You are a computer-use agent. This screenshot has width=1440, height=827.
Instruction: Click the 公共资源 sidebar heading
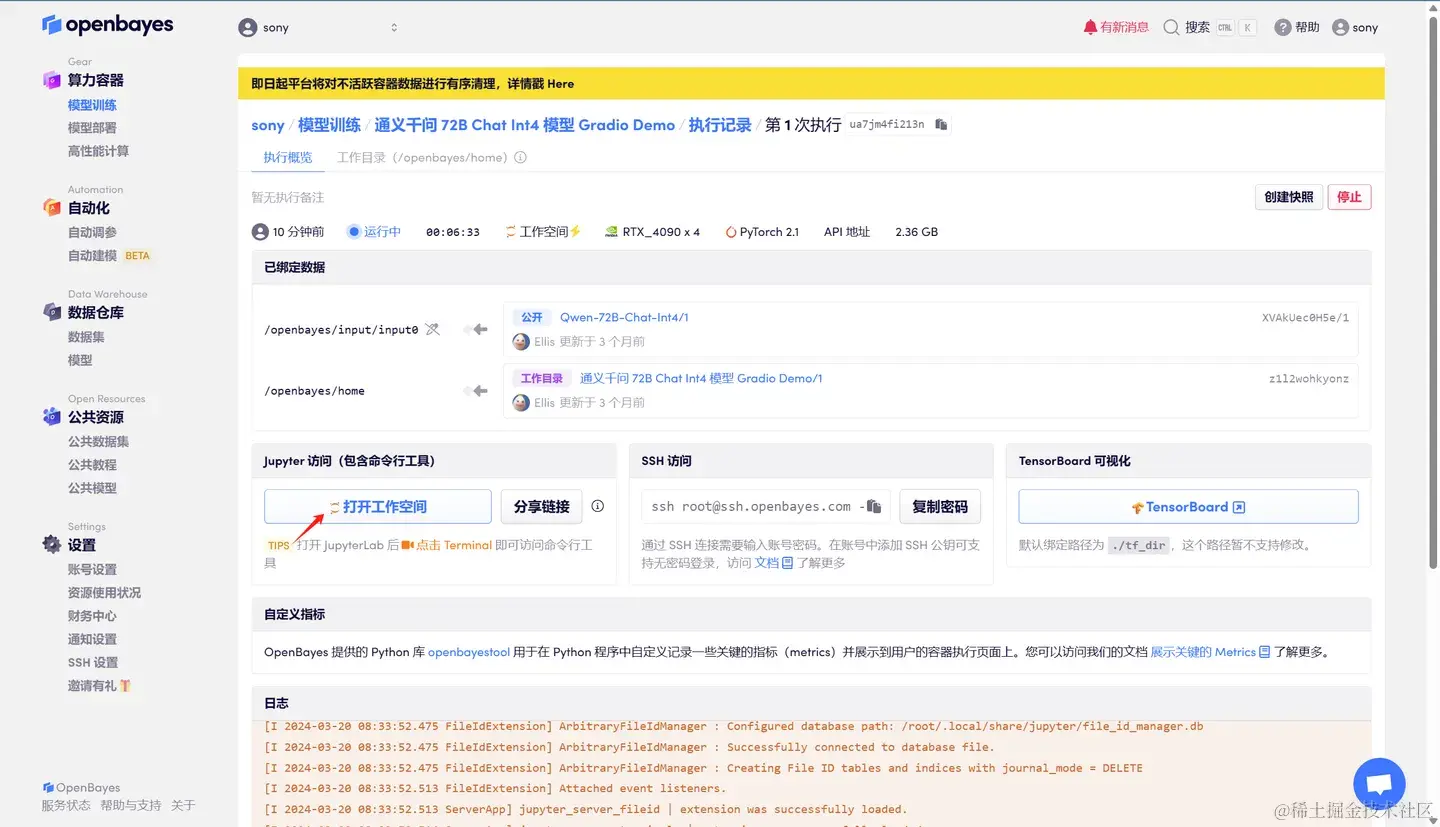(x=96, y=417)
